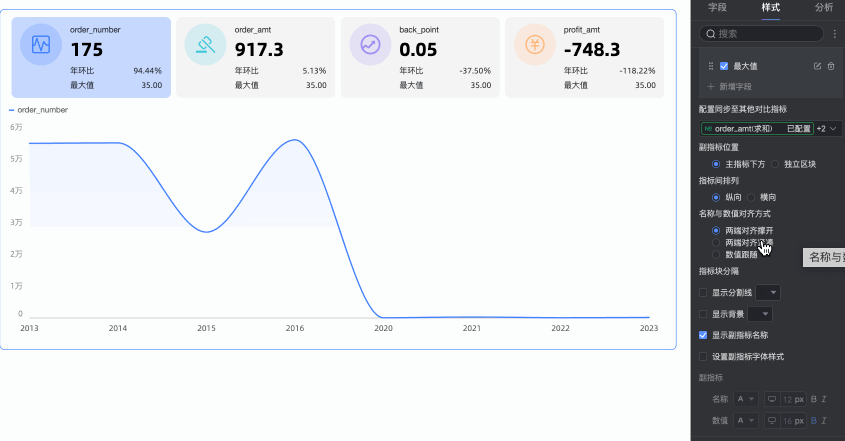
Task: Click the back_point trend arrow icon
Action: tap(370, 45)
